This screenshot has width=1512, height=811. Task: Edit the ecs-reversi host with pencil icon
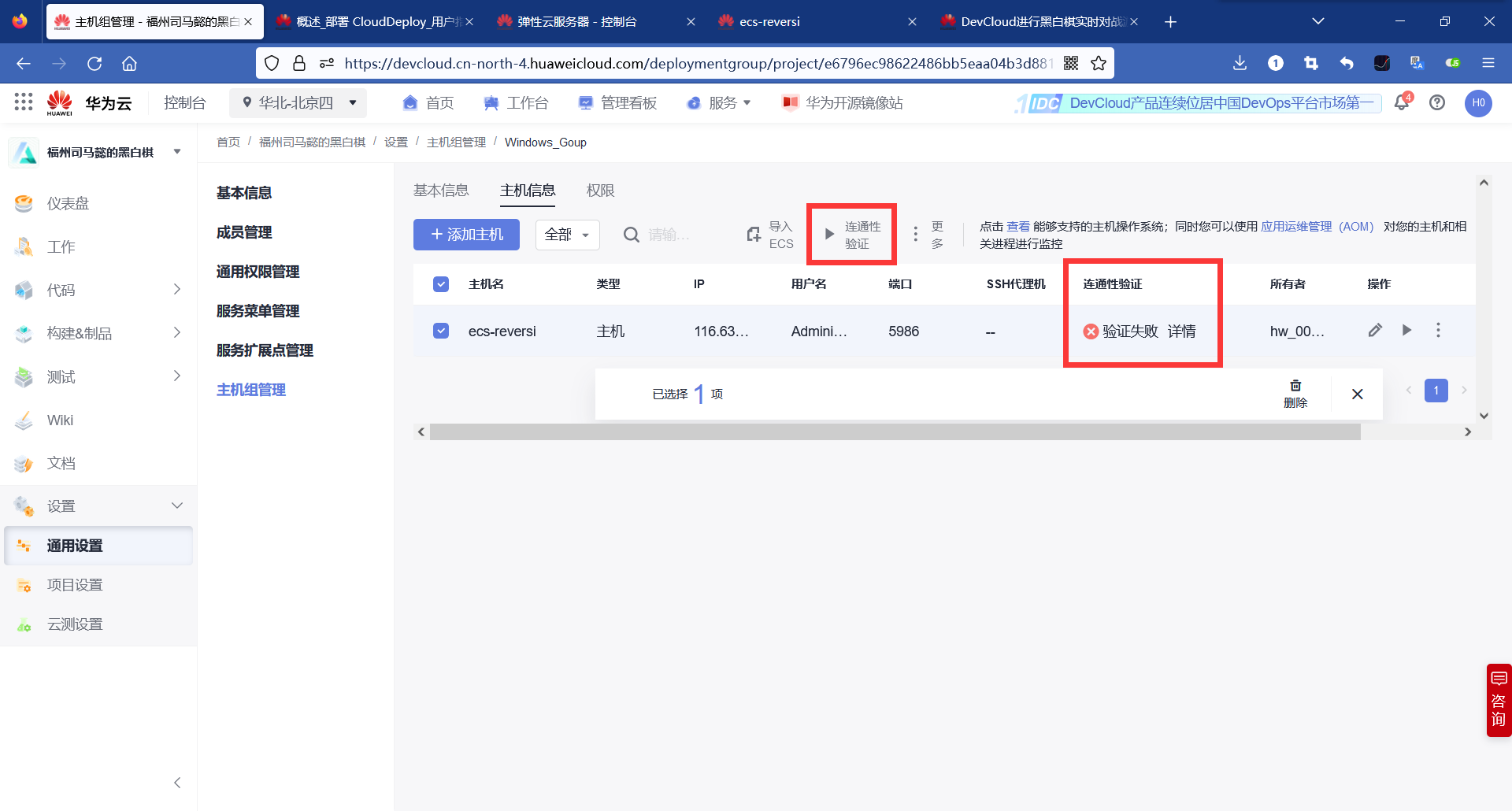click(x=1376, y=331)
